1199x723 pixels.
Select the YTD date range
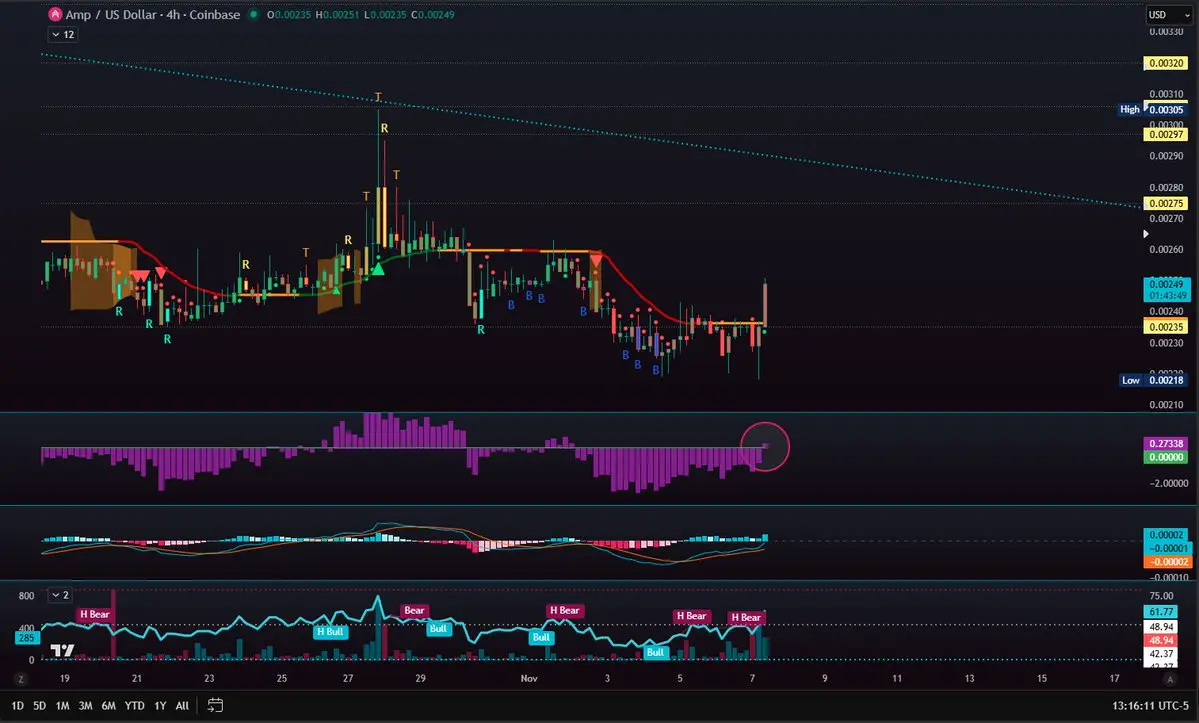135,705
